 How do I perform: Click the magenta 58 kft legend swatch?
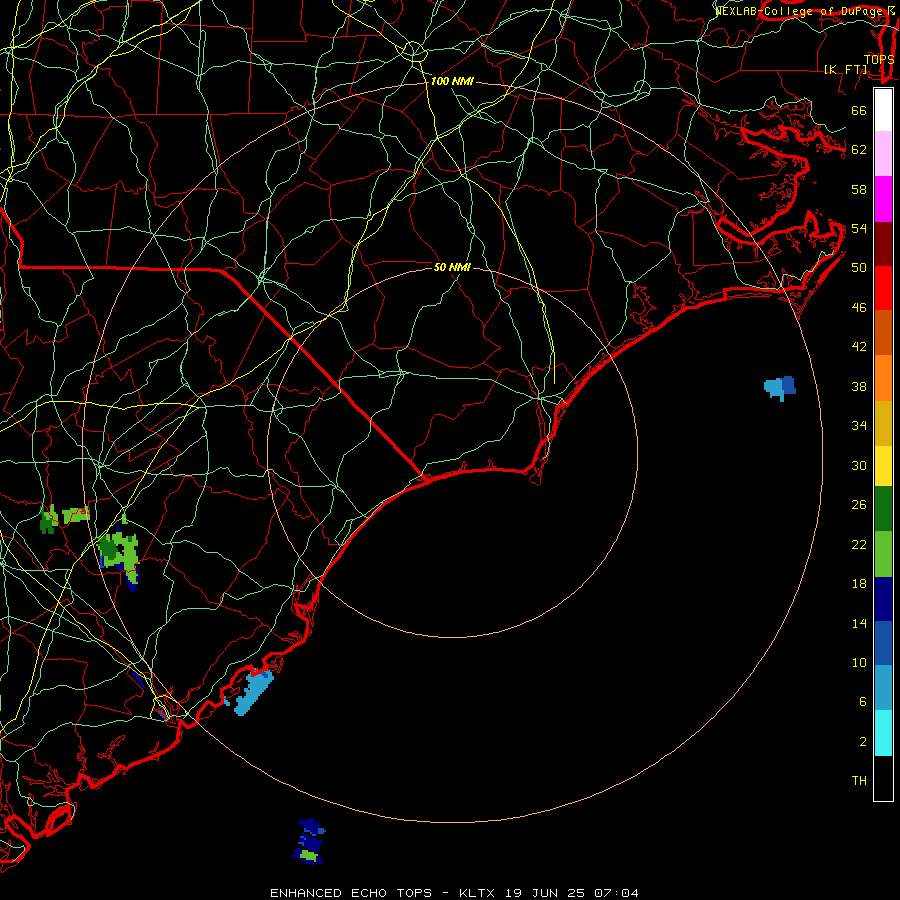pos(883,199)
